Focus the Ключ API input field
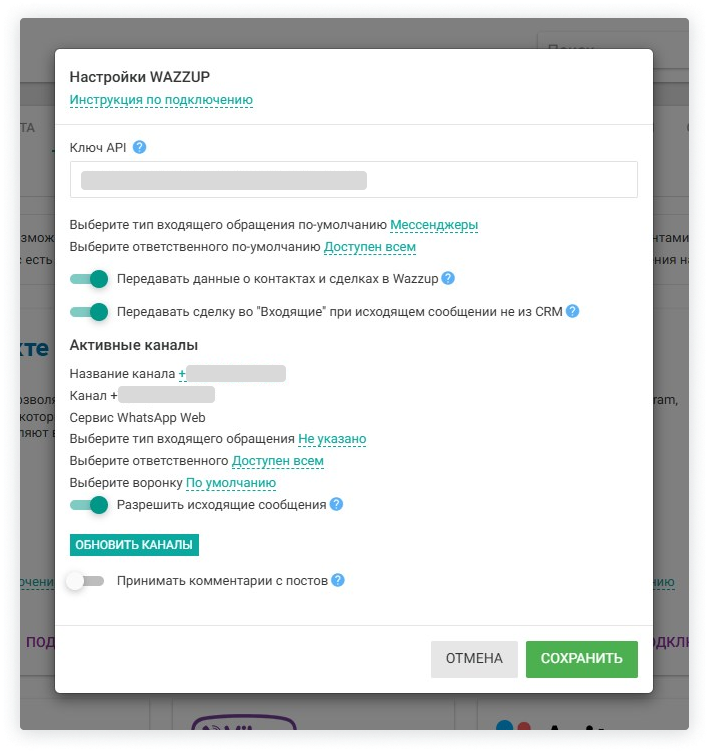709x752 pixels. [x=353, y=180]
